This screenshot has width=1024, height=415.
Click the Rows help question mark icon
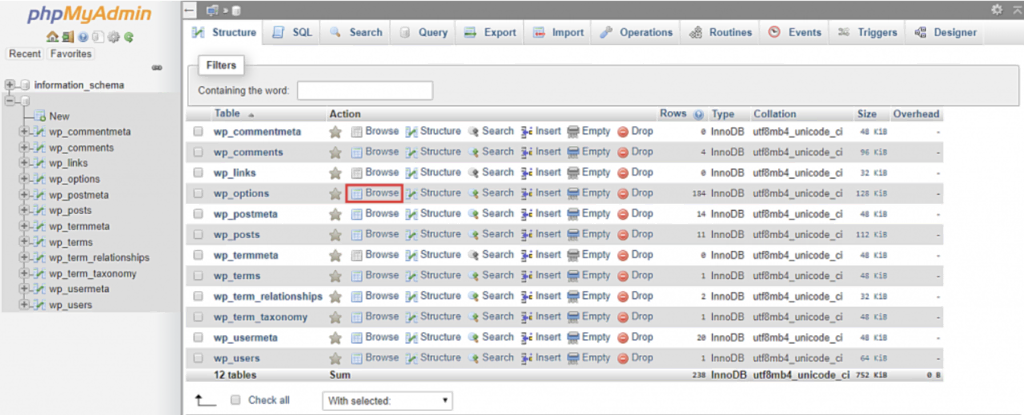[699, 114]
